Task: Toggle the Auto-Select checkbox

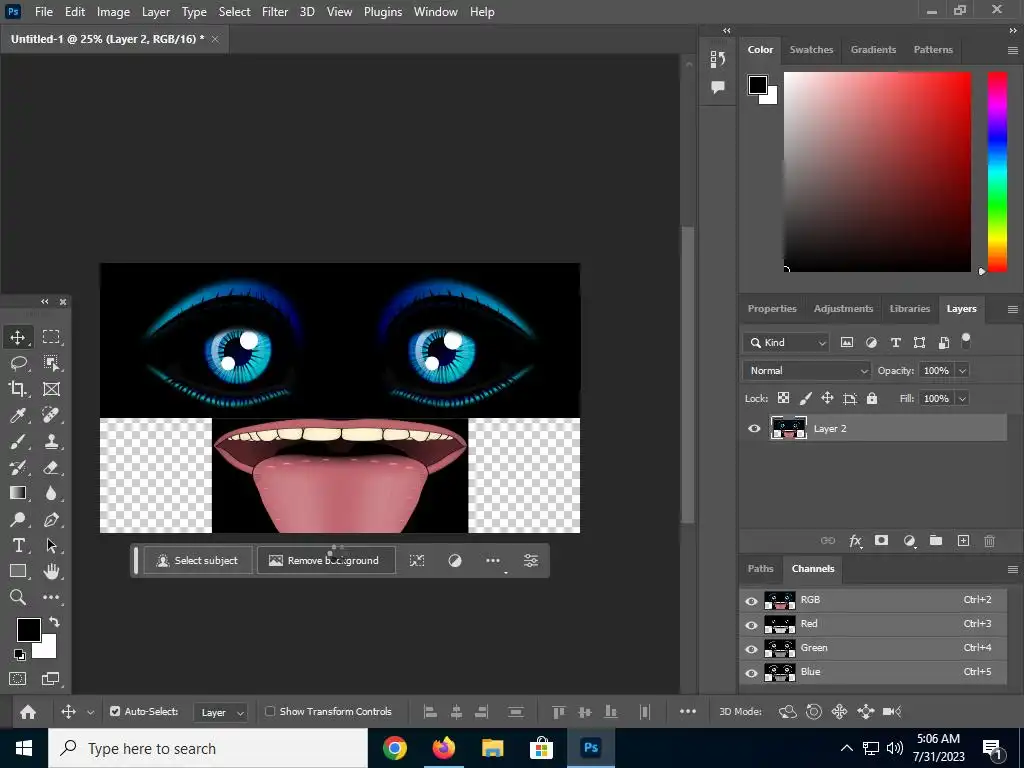Action: pyautogui.click(x=115, y=711)
